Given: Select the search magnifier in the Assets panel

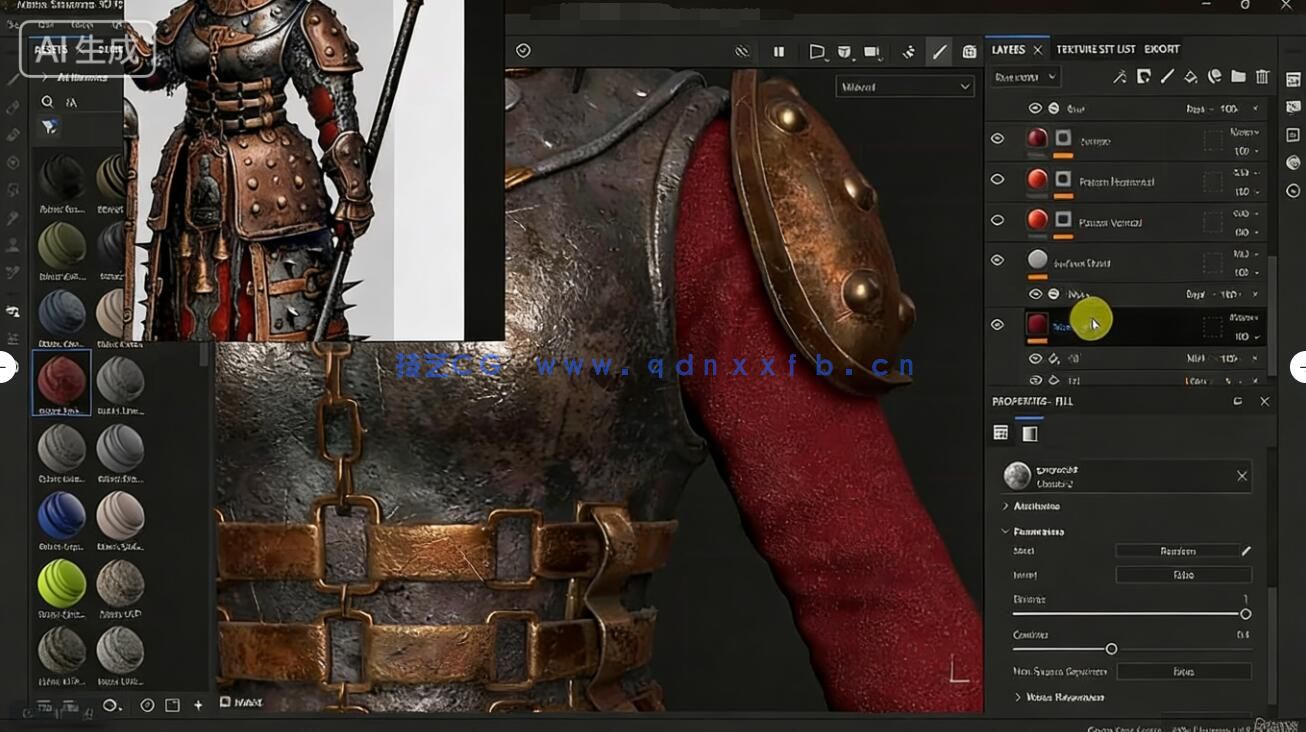Looking at the screenshot, I should pos(47,101).
